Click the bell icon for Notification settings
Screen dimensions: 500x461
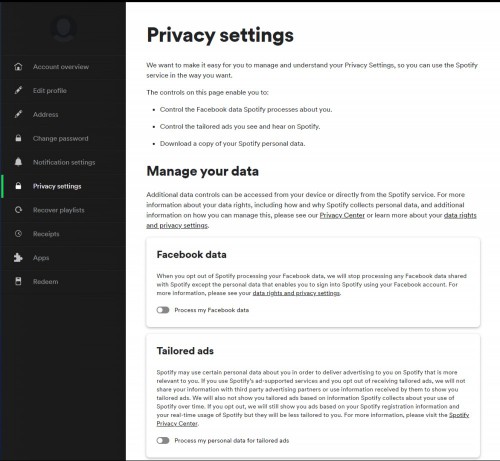[x=18, y=162]
